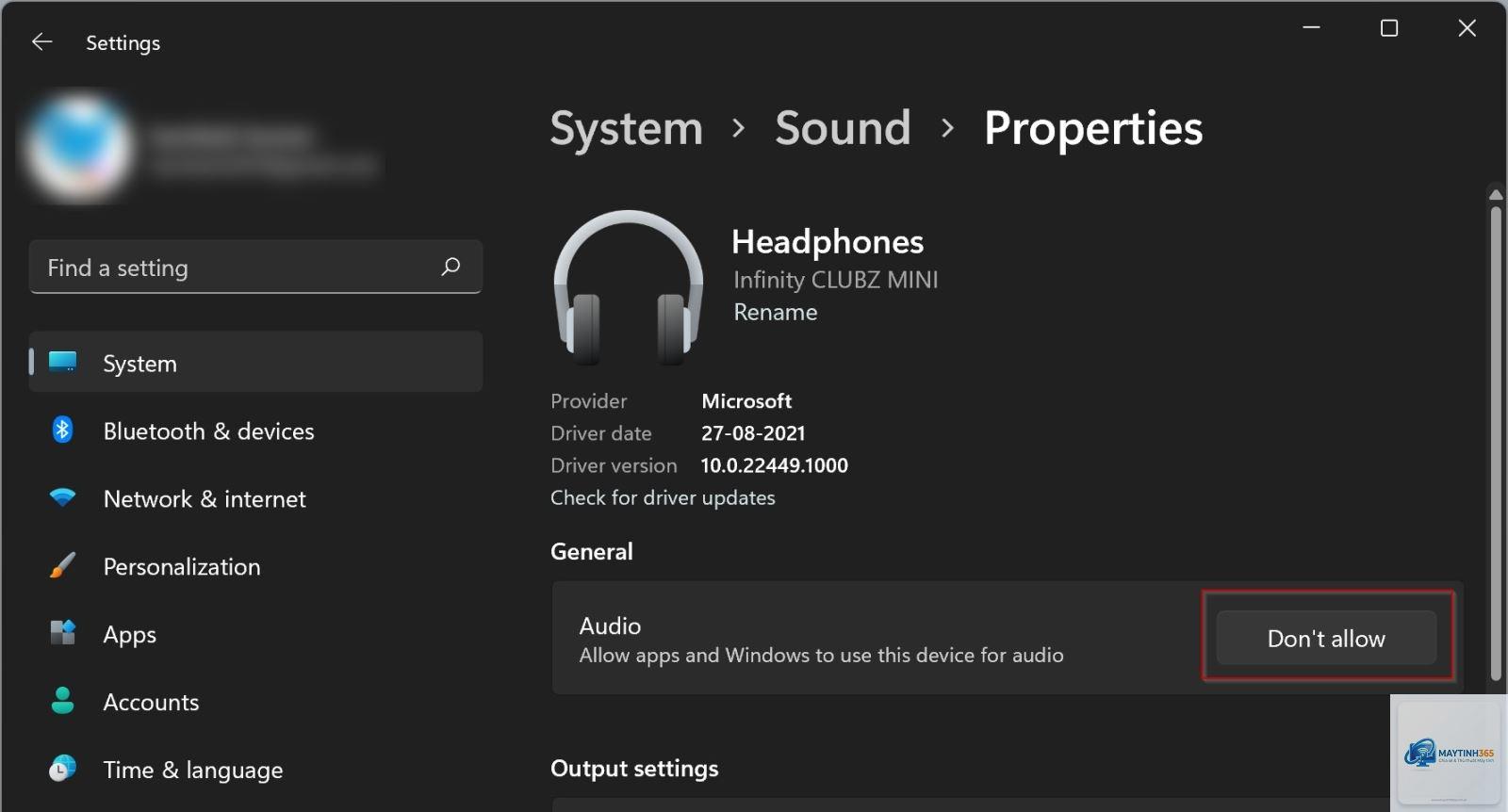1508x812 pixels.
Task: Minimize the Settings window
Action: 1311,28
